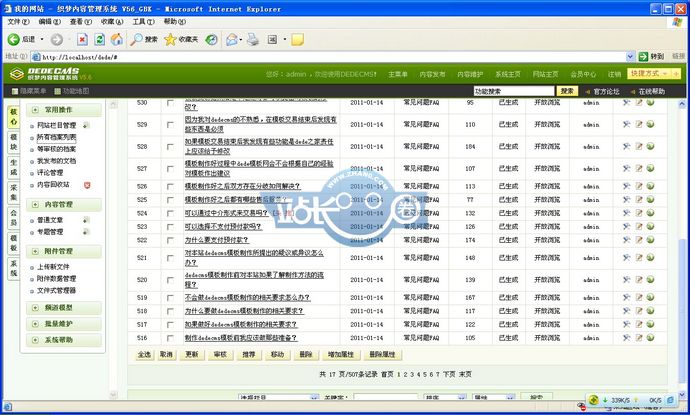Click the 隐藏菜单 hide menu toggle
Image resolution: width=690 pixels, height=415 pixels.
(x=29, y=91)
